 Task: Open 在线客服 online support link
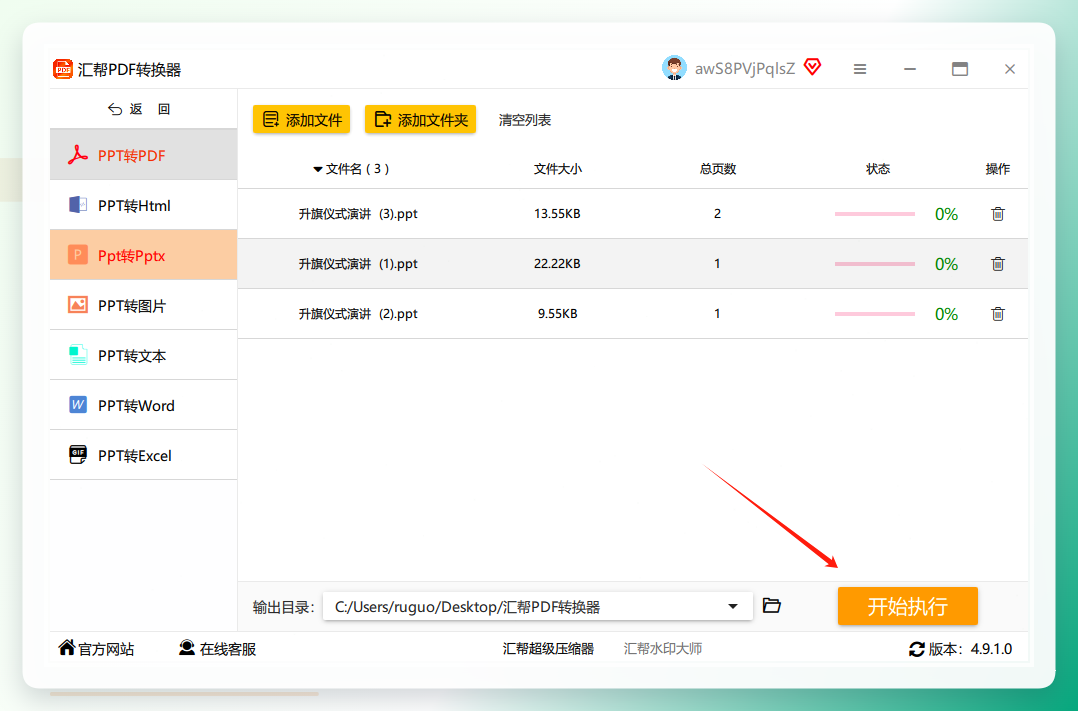pos(217,648)
